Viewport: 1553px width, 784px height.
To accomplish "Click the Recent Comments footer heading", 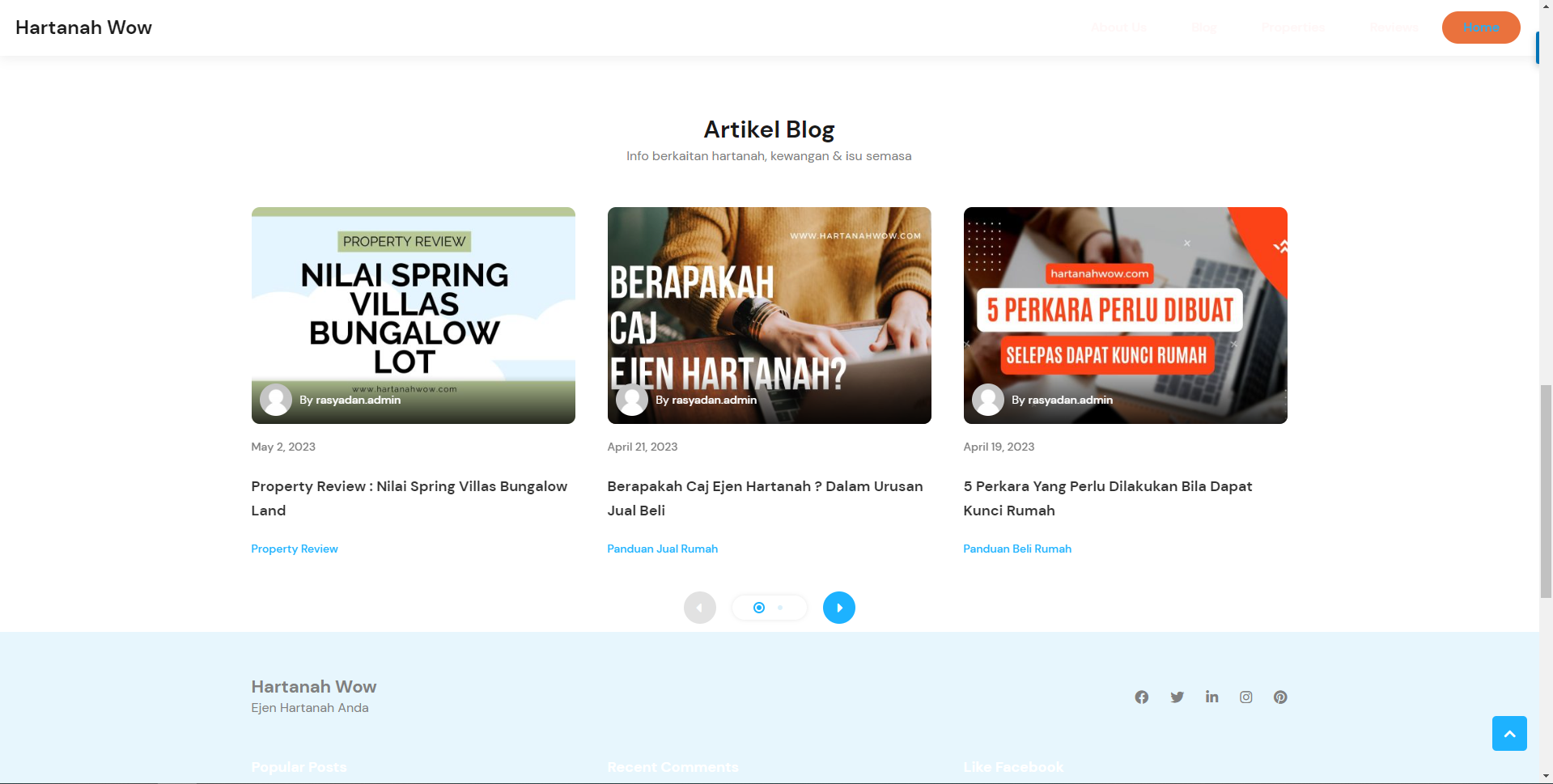I will [673, 767].
